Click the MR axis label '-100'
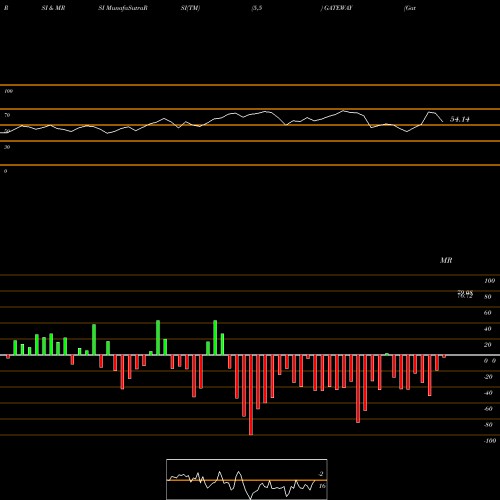Viewport: 500px width, 500px height. coord(490,441)
